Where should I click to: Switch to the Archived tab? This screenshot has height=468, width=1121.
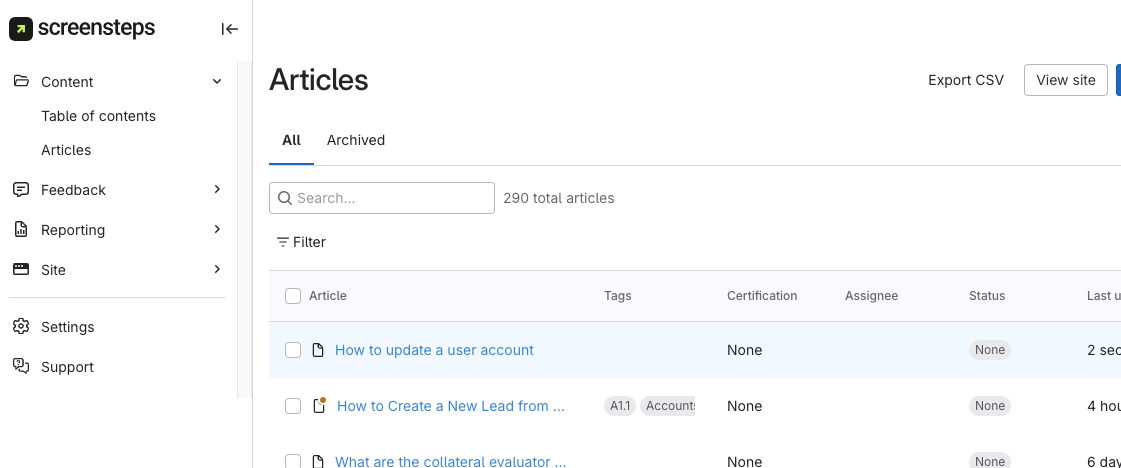click(x=356, y=140)
